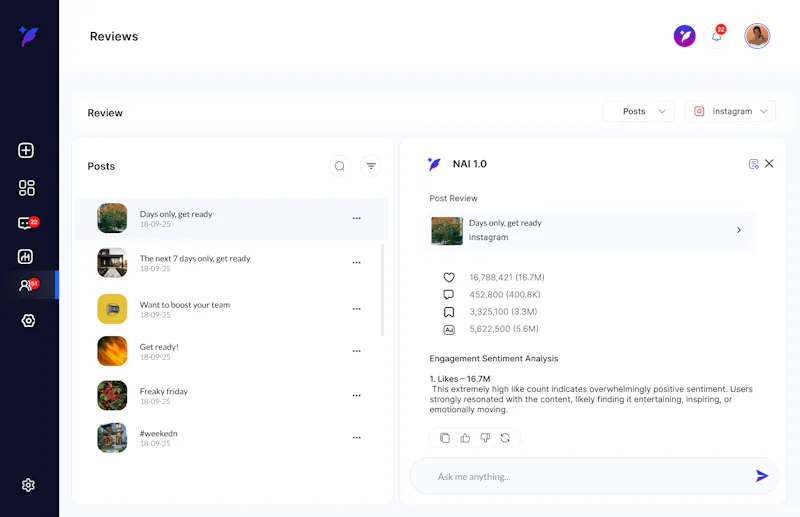Open more options for 'The next 7 days only'
The height and width of the screenshot is (517, 800).
point(357,262)
